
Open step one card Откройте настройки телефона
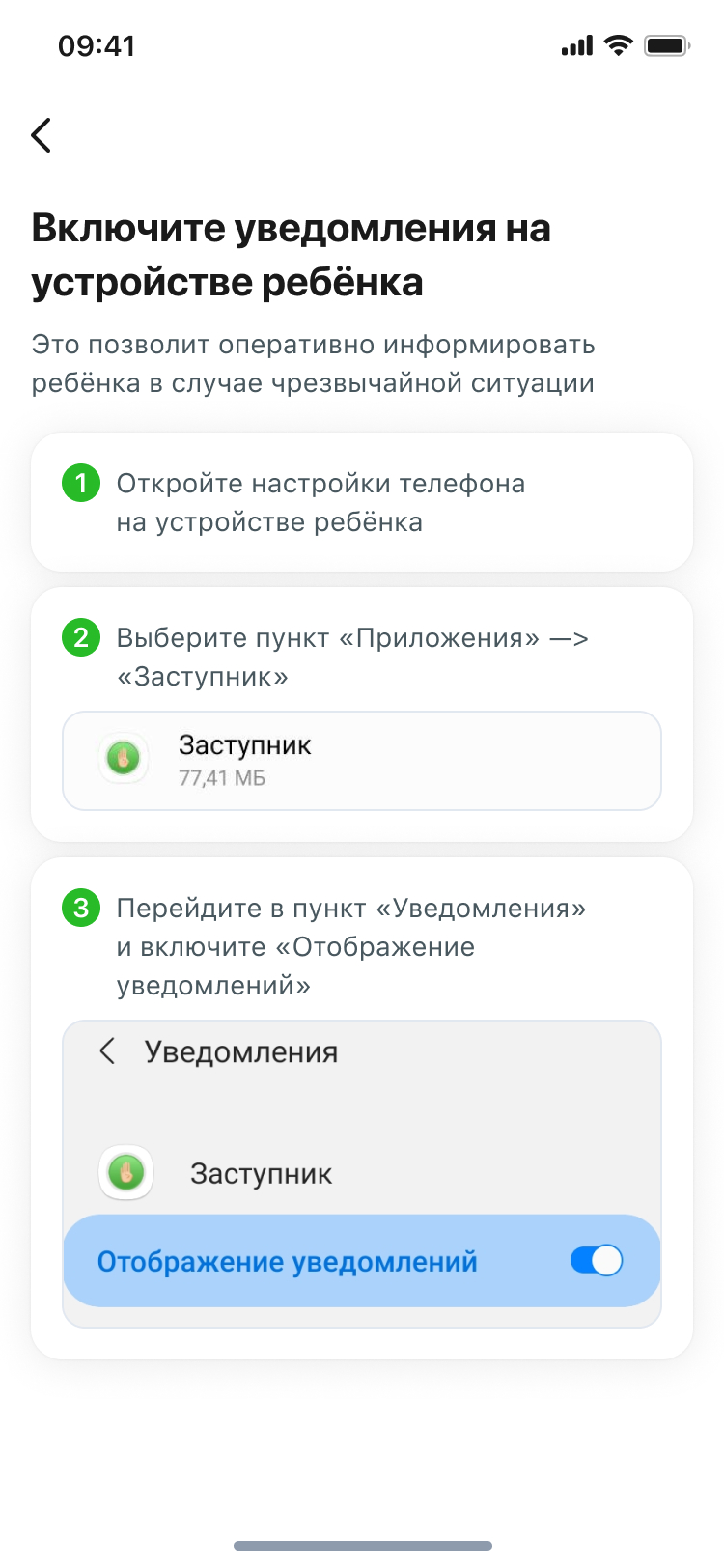(x=362, y=502)
